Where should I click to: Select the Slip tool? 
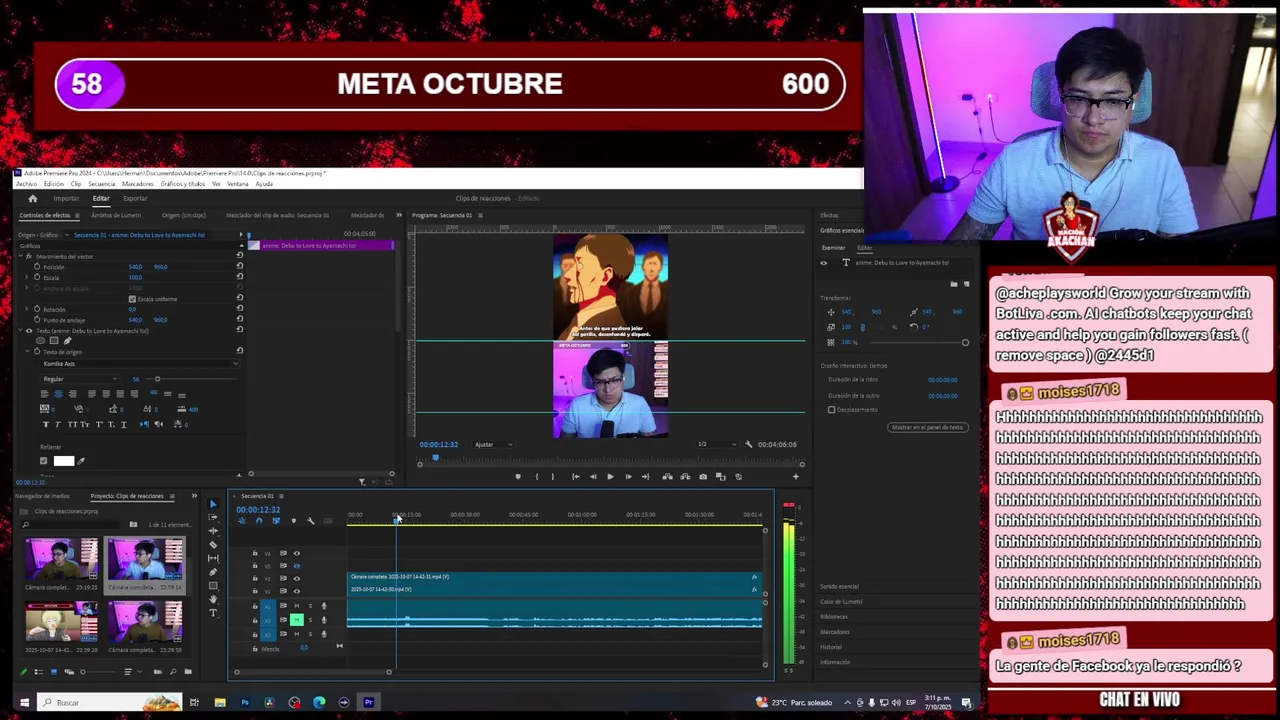213,558
